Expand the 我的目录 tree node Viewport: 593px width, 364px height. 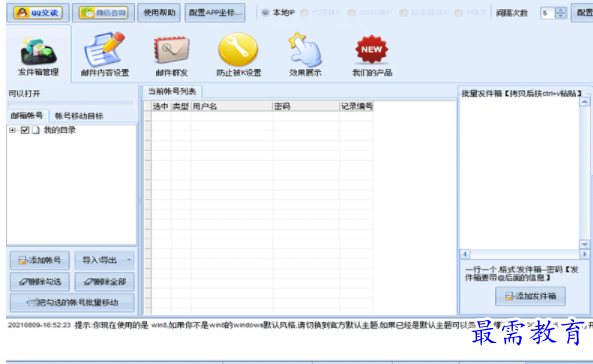tap(12, 130)
